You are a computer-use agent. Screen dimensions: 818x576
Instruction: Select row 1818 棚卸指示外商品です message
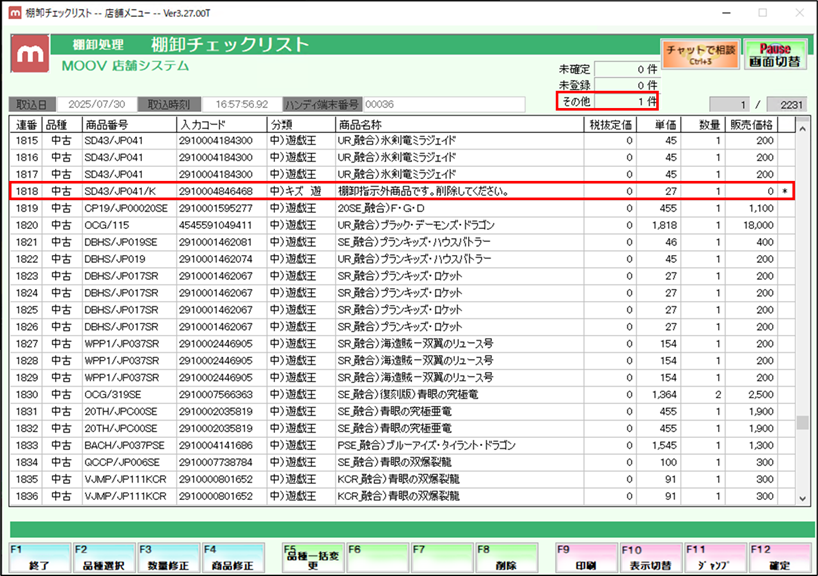click(x=402, y=191)
